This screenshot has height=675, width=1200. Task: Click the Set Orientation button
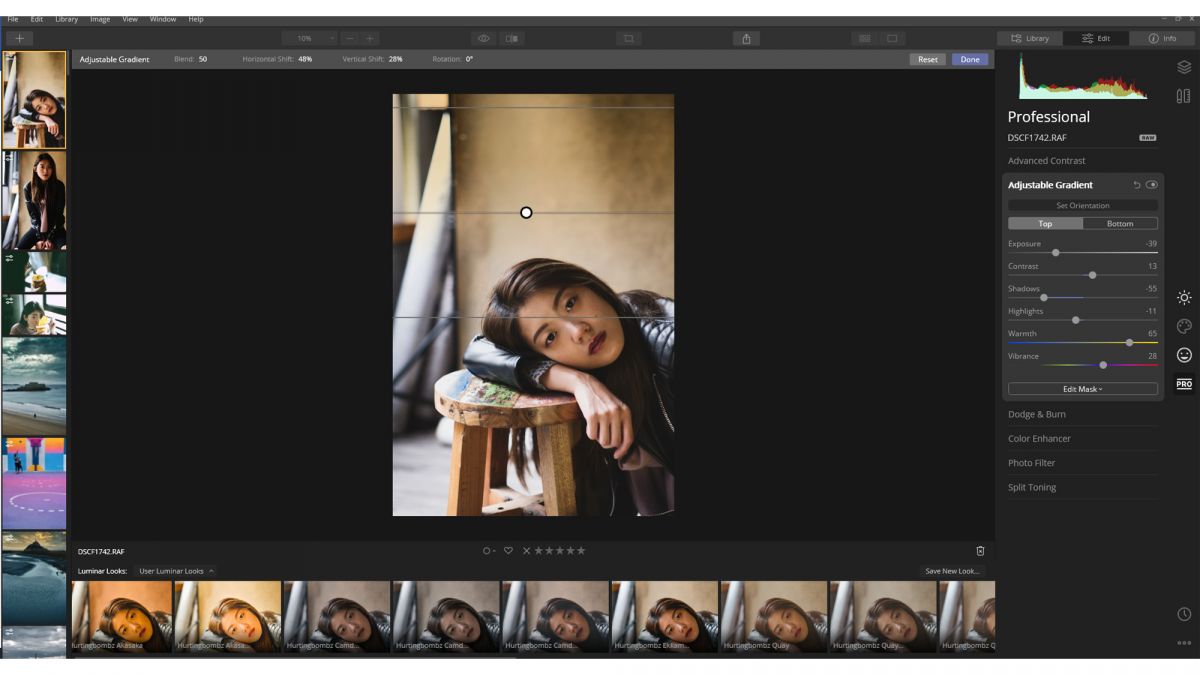(1083, 206)
